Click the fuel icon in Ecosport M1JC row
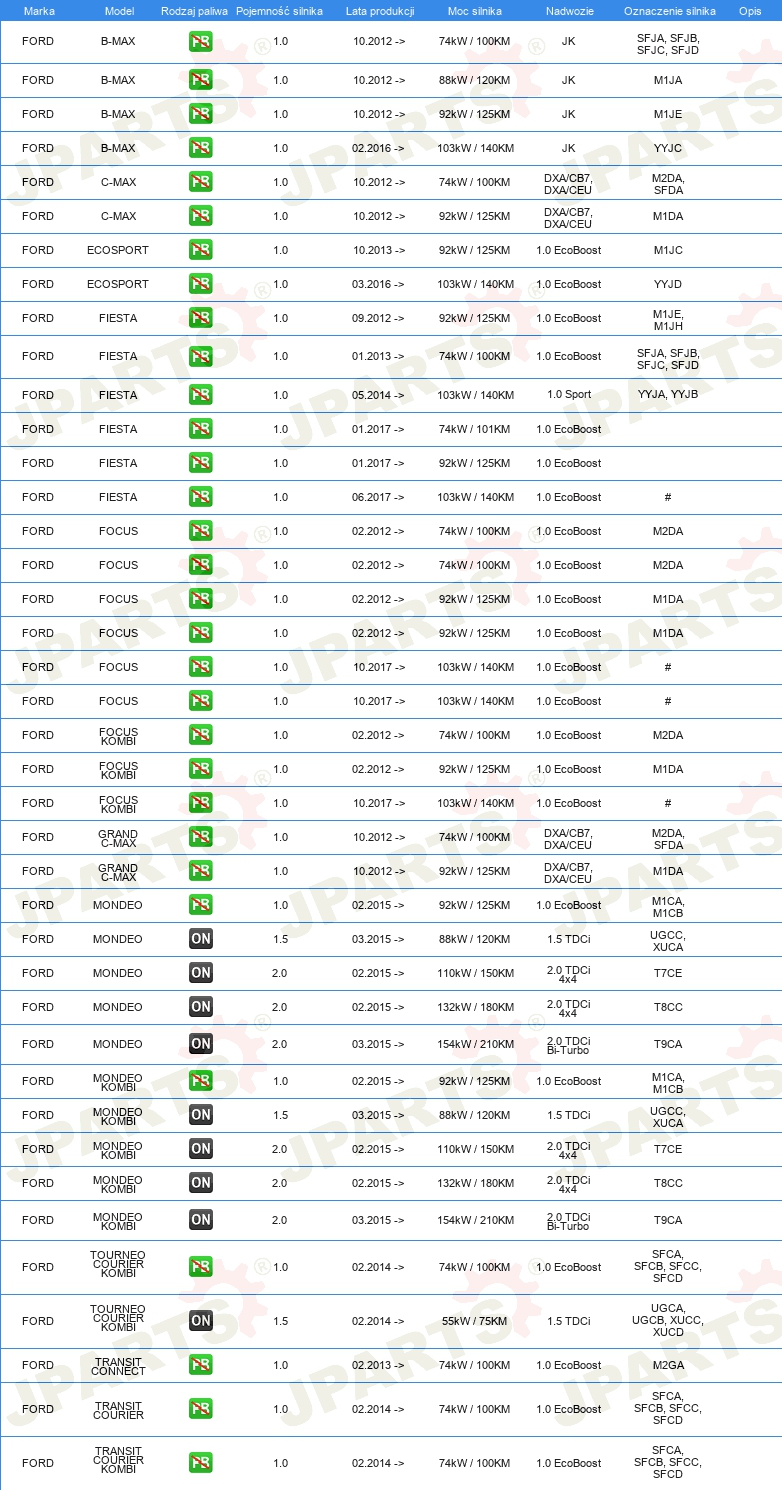Viewport: 782px width, 1490px height. pyautogui.click(x=200, y=250)
